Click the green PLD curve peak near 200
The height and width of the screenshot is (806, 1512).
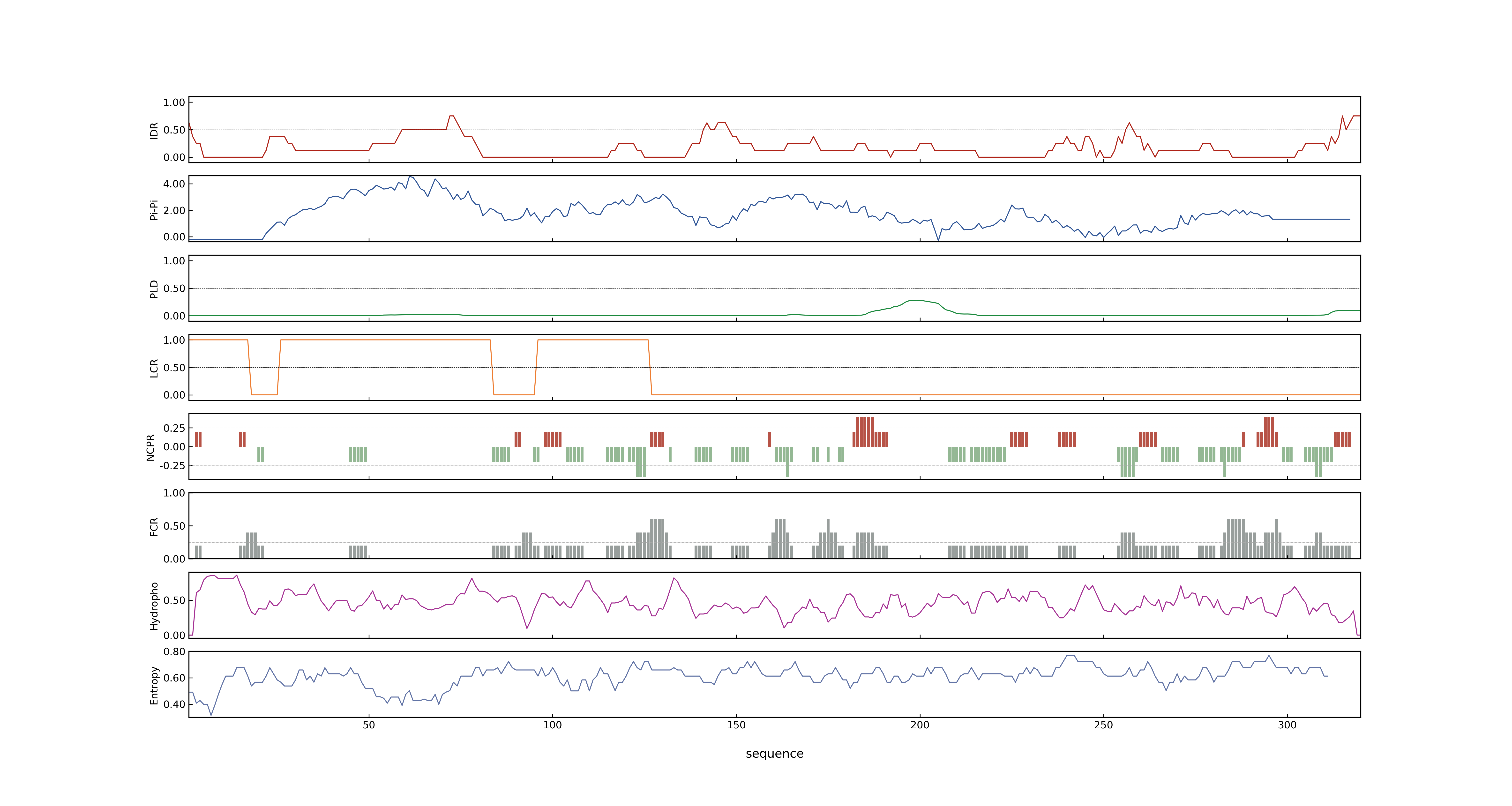[916, 301]
